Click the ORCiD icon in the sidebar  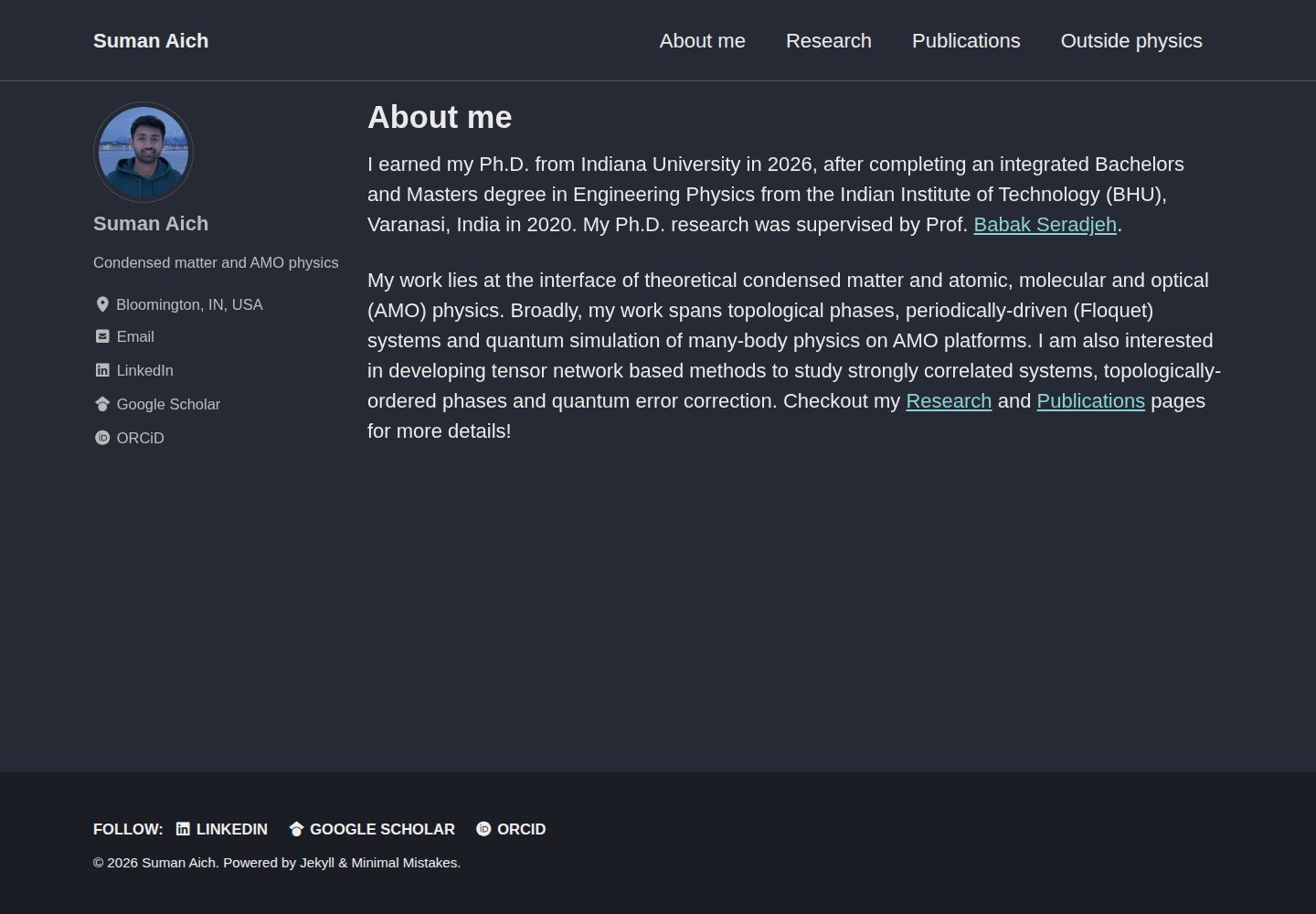coord(102,438)
